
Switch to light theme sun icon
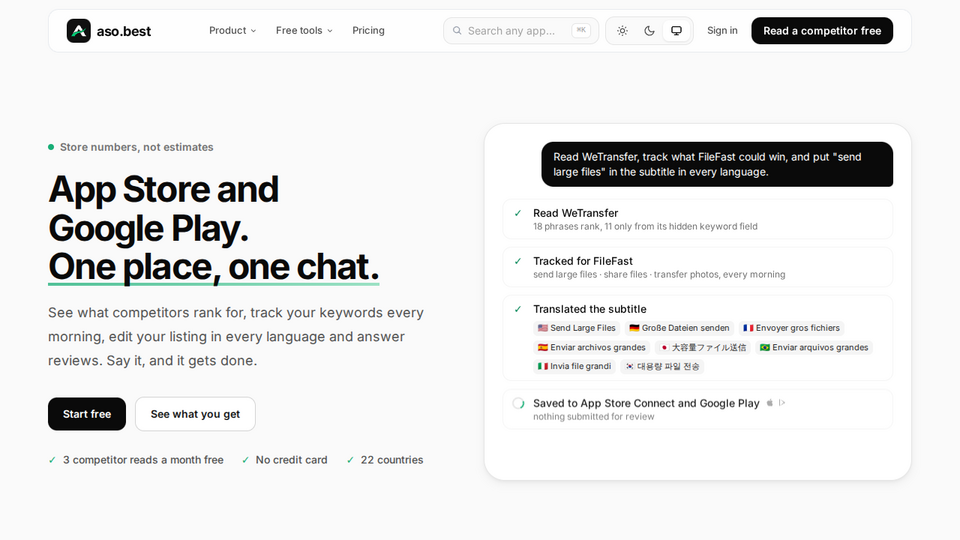(623, 31)
